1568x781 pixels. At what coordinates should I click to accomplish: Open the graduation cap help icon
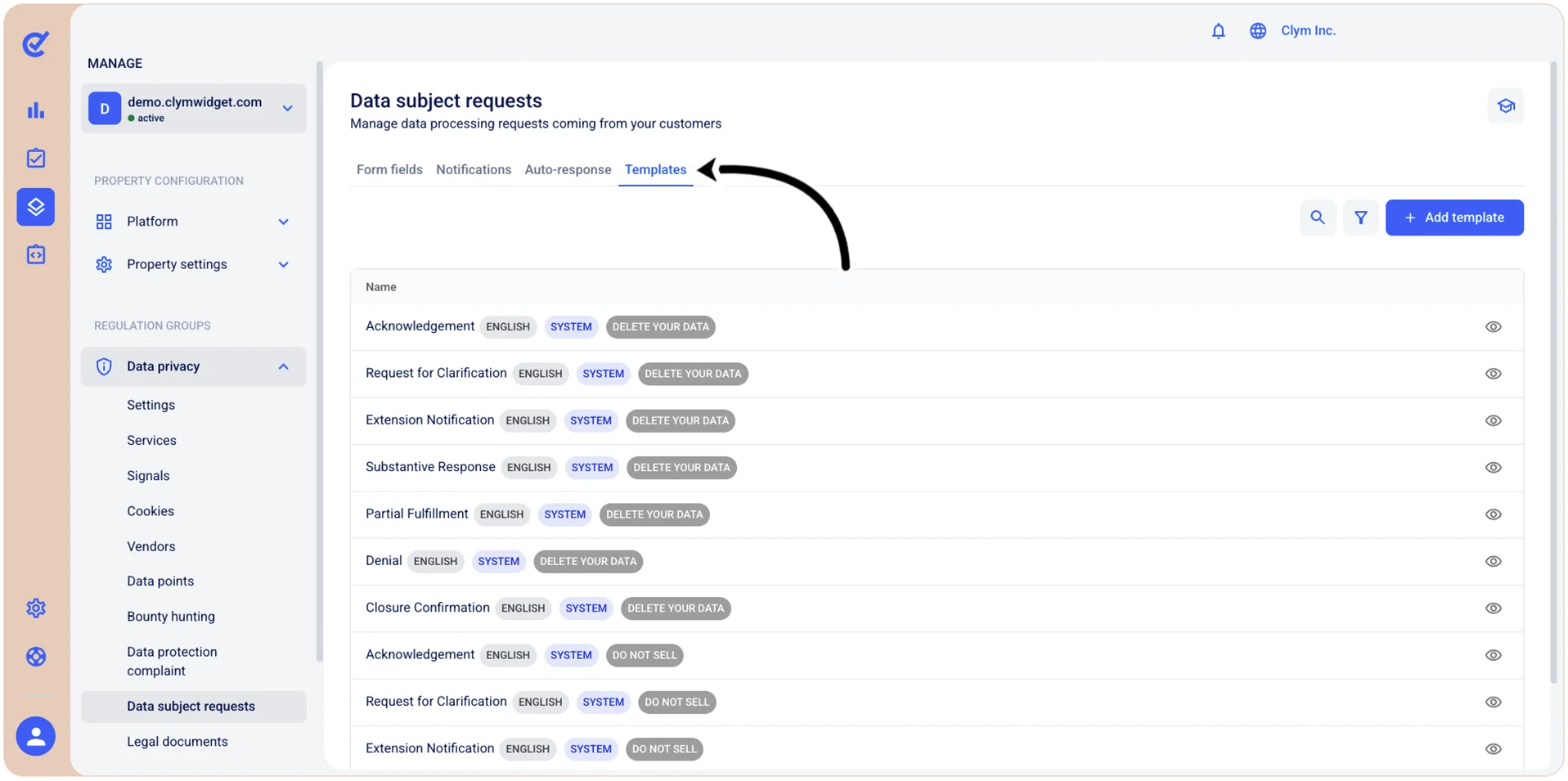[x=1505, y=106]
